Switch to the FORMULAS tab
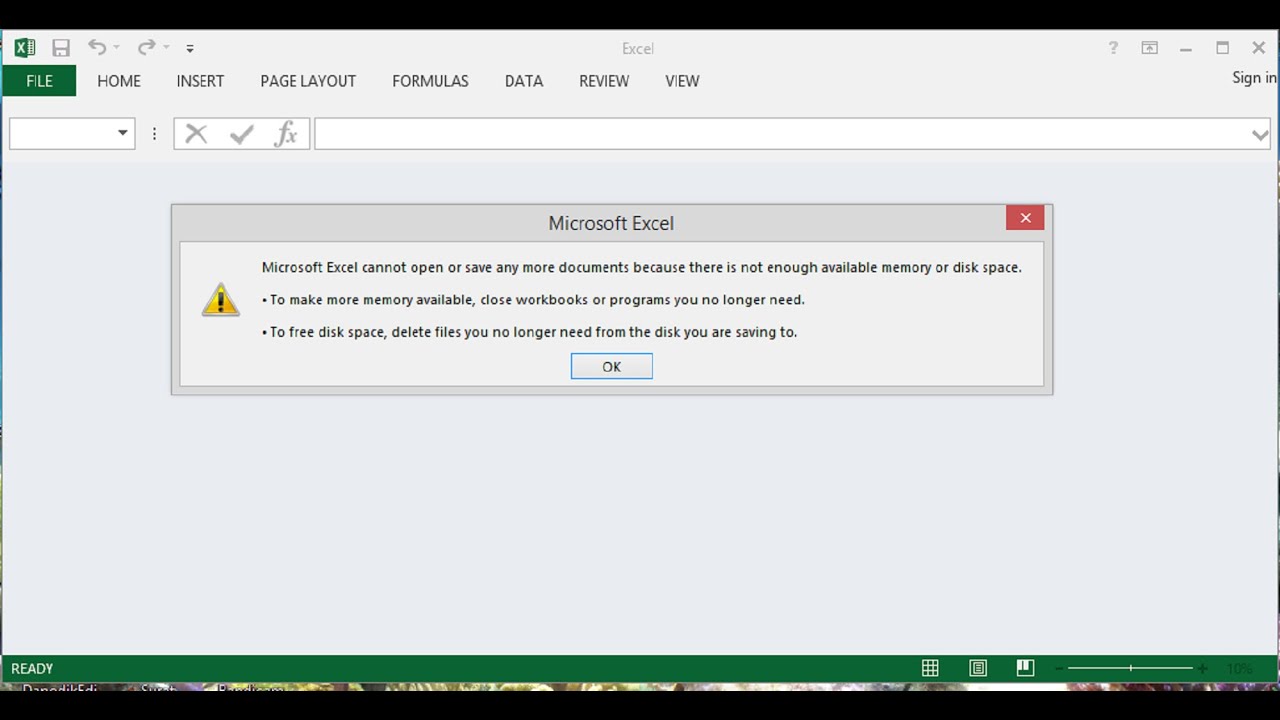 tap(430, 81)
